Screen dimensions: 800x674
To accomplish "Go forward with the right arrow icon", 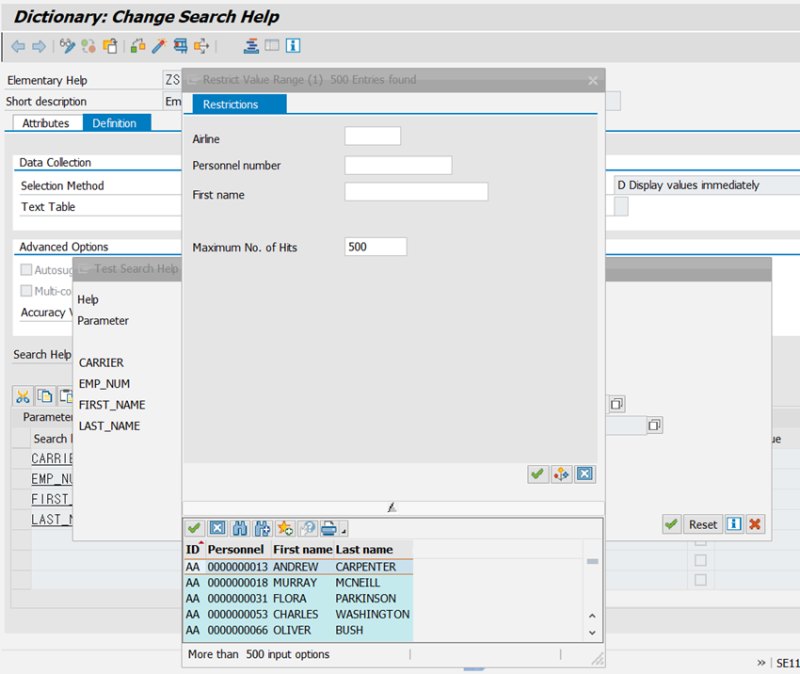I will coord(39,46).
